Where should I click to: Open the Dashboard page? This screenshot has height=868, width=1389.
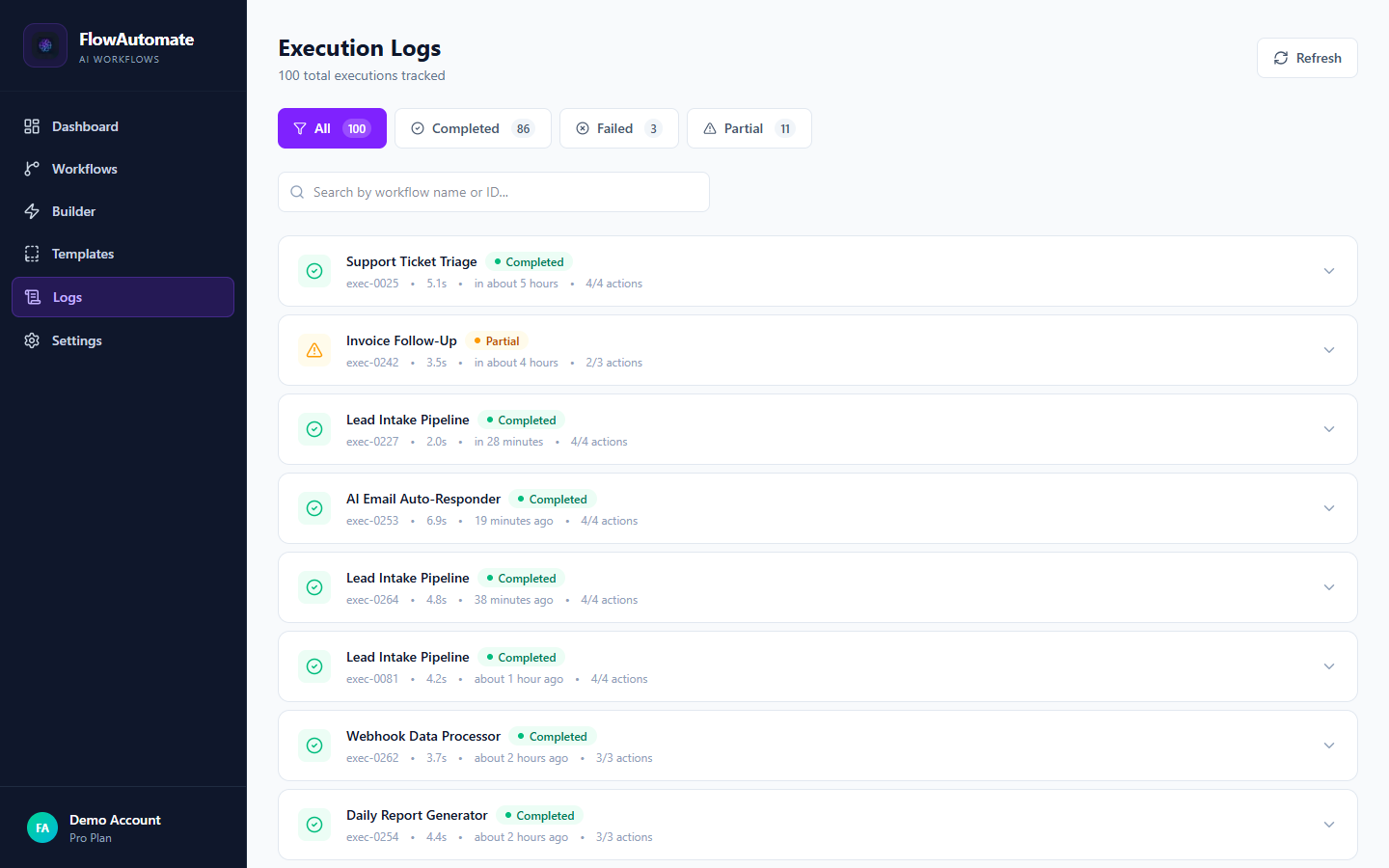click(x=123, y=126)
